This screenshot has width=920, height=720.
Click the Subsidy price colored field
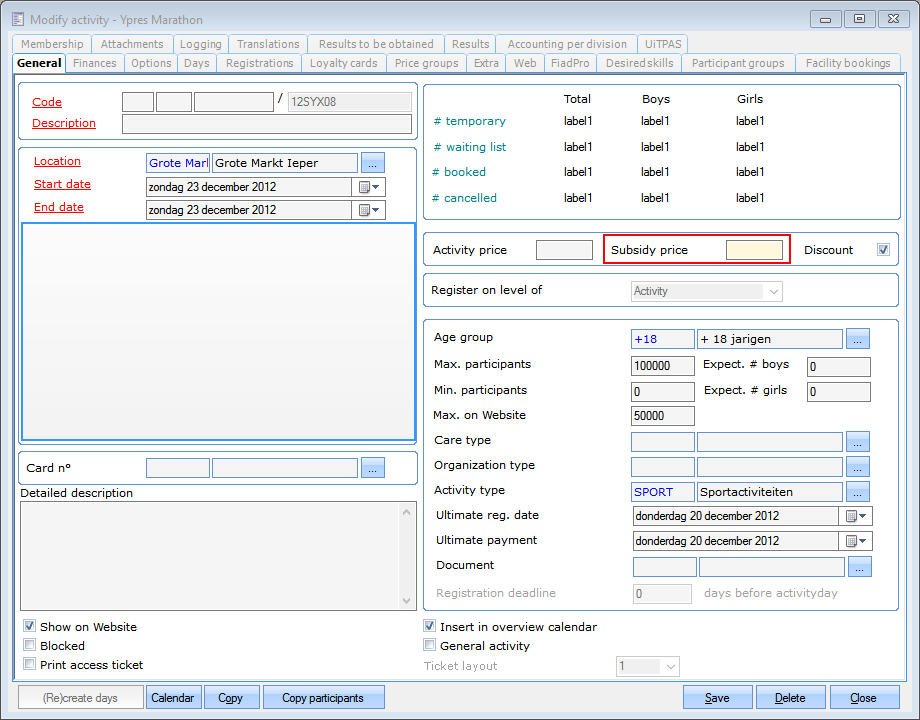click(754, 250)
